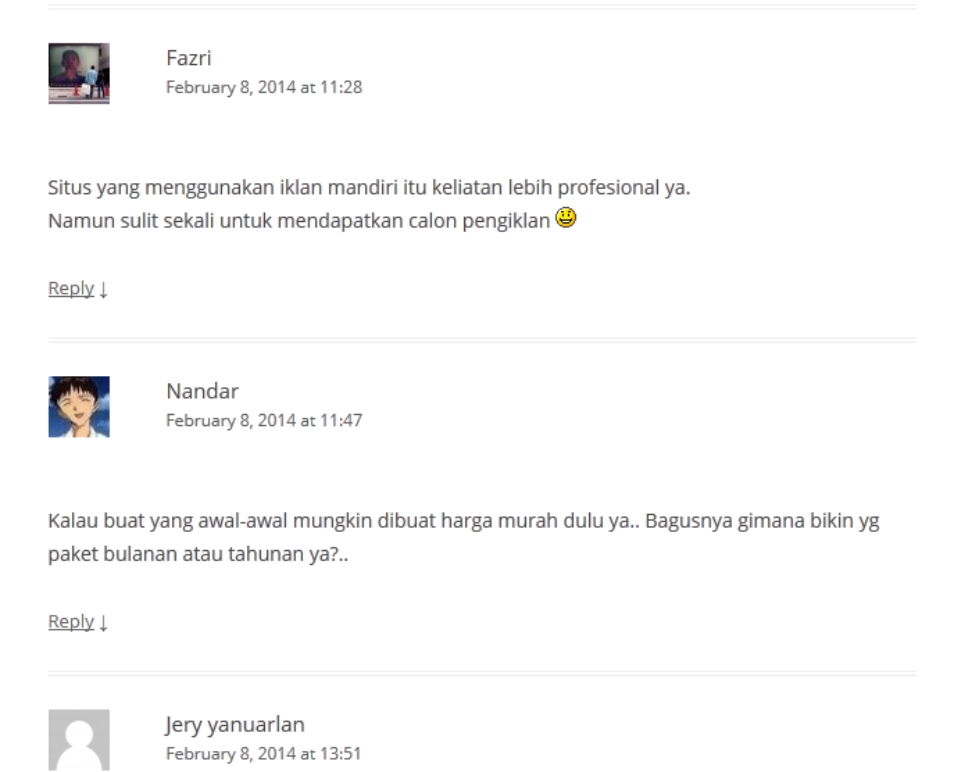Open the February 8, 2014 at 11:47 timestamp

tap(264, 420)
